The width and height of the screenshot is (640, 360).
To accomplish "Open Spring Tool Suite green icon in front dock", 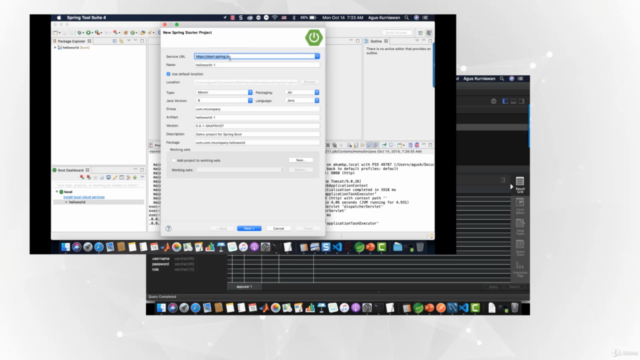I will (359, 247).
